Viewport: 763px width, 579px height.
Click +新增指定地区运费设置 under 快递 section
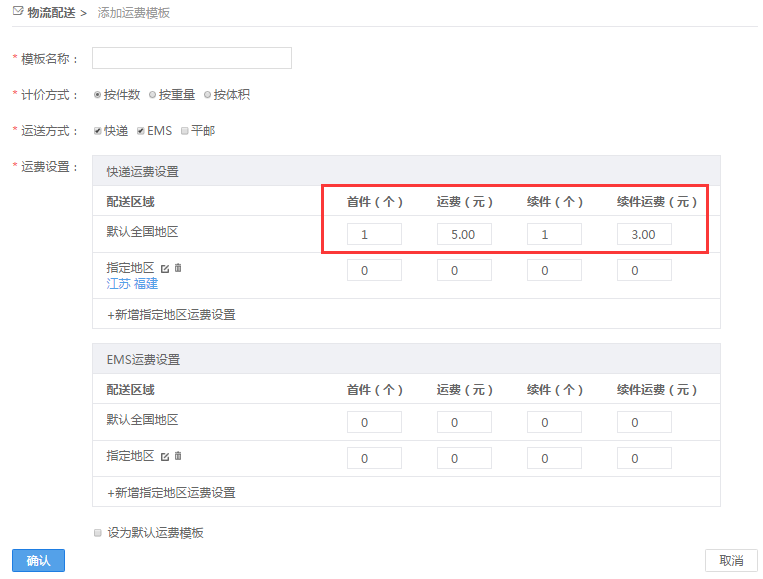coord(171,314)
